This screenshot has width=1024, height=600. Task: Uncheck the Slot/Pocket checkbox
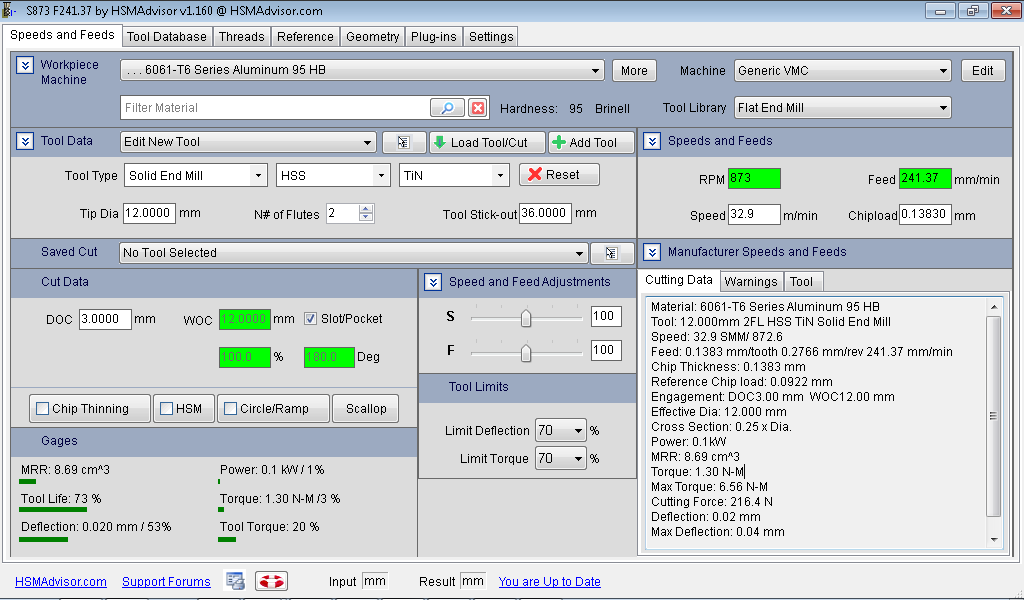311,319
